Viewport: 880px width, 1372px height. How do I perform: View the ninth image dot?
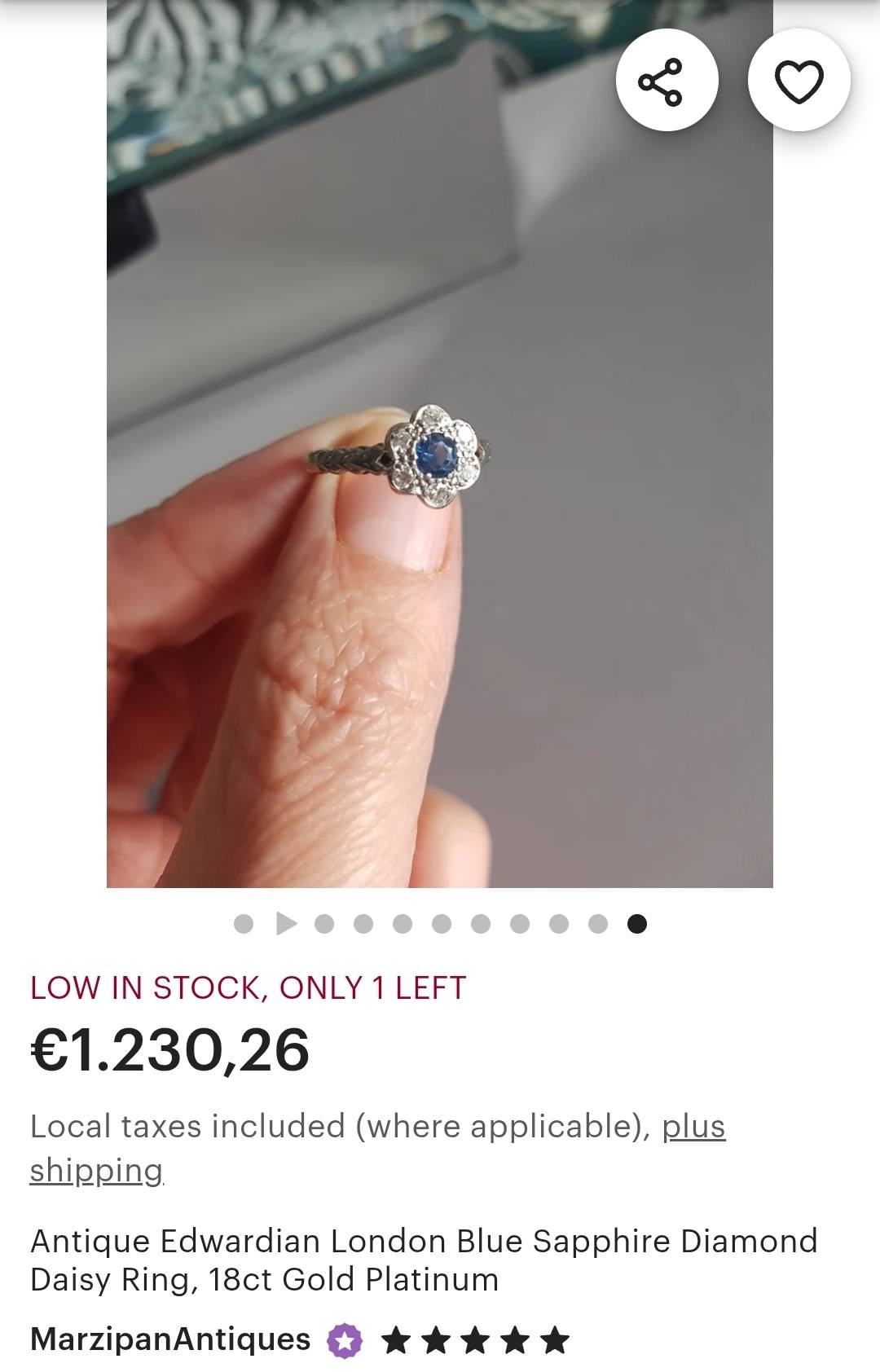pyautogui.click(x=559, y=923)
